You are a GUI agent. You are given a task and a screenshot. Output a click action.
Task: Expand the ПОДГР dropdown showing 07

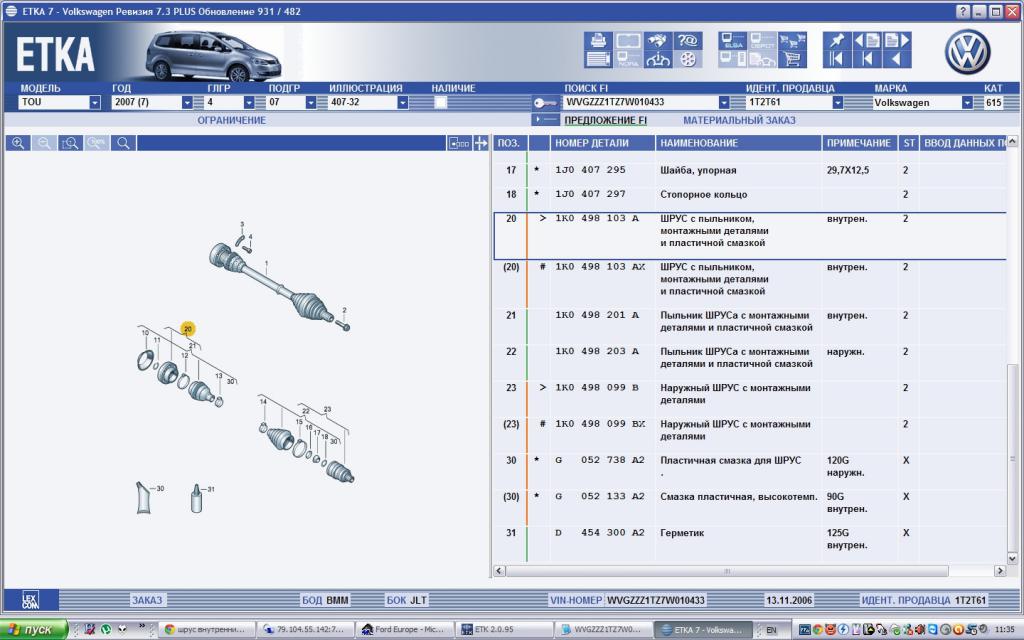[x=311, y=103]
